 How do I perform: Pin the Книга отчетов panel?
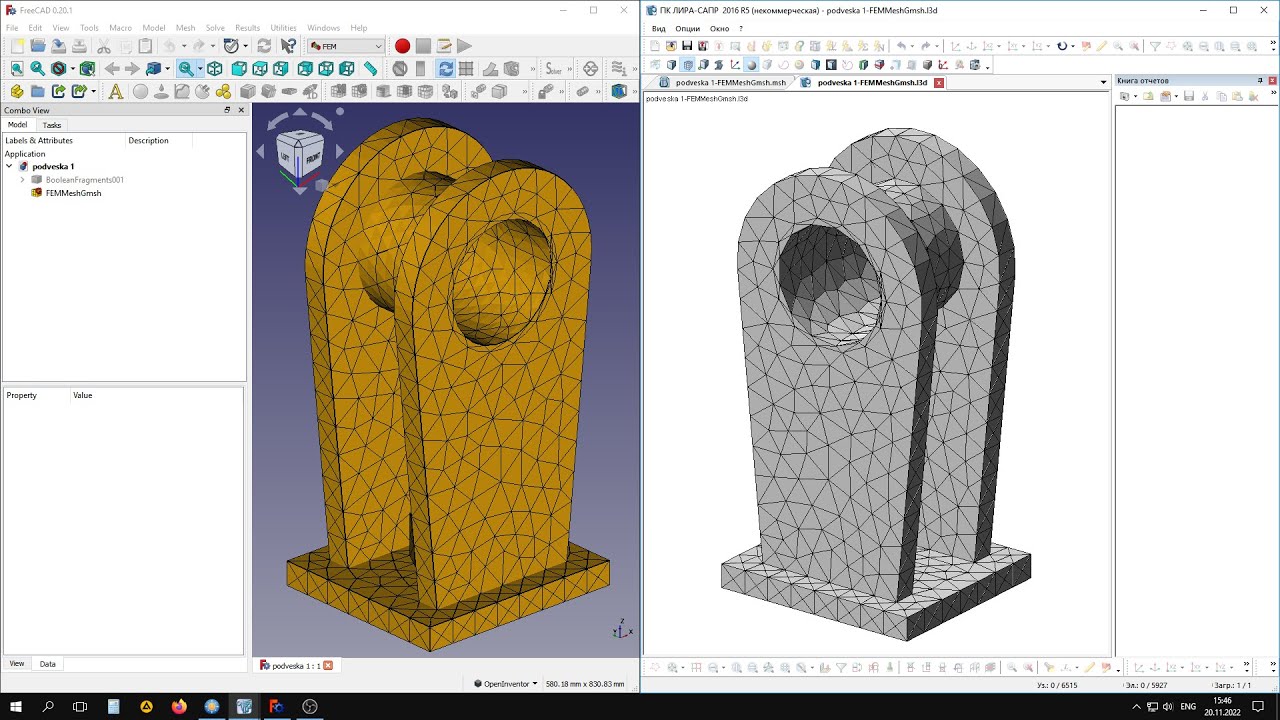(x=1260, y=80)
